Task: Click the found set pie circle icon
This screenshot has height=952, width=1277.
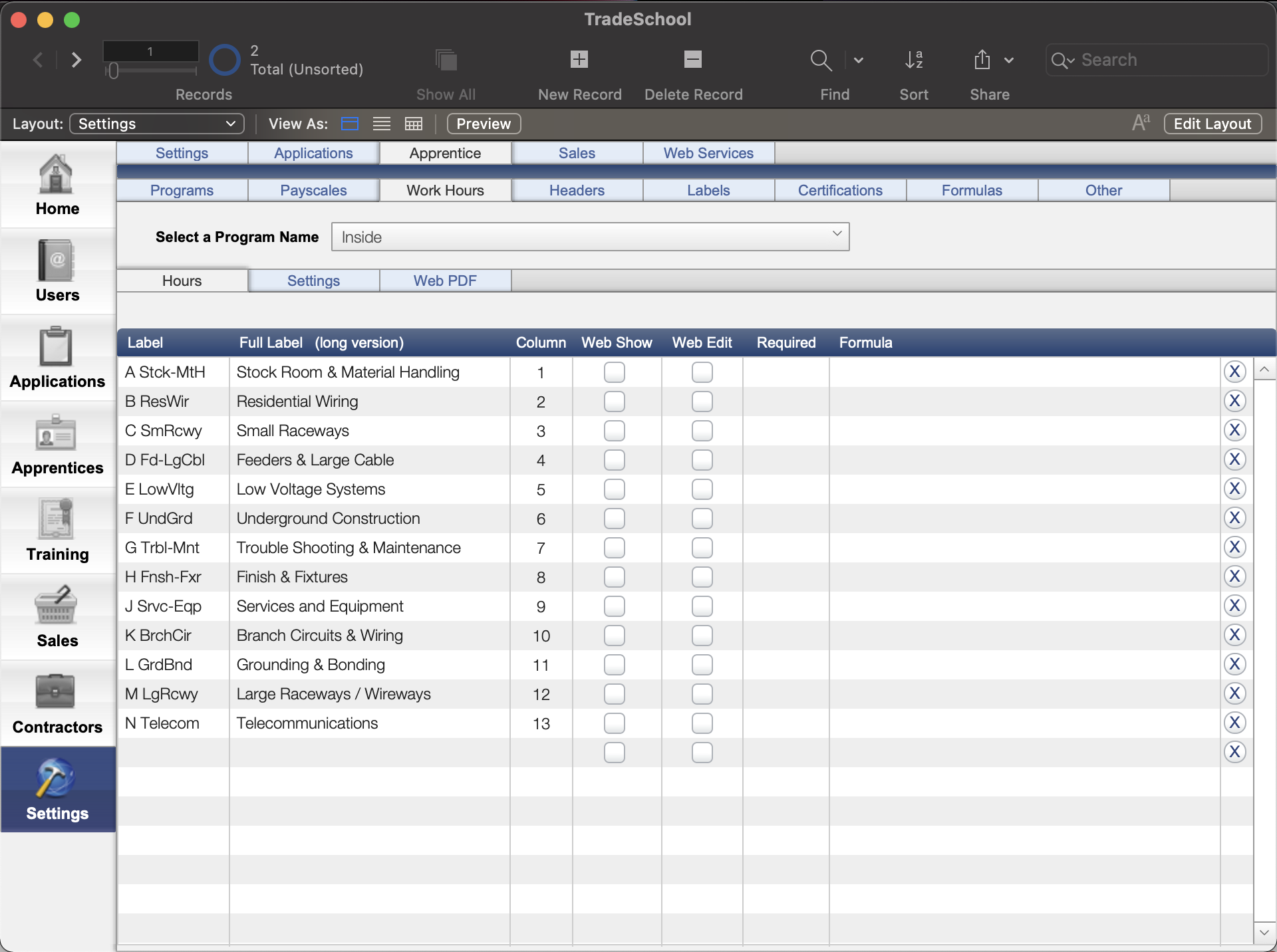Action: [x=225, y=60]
